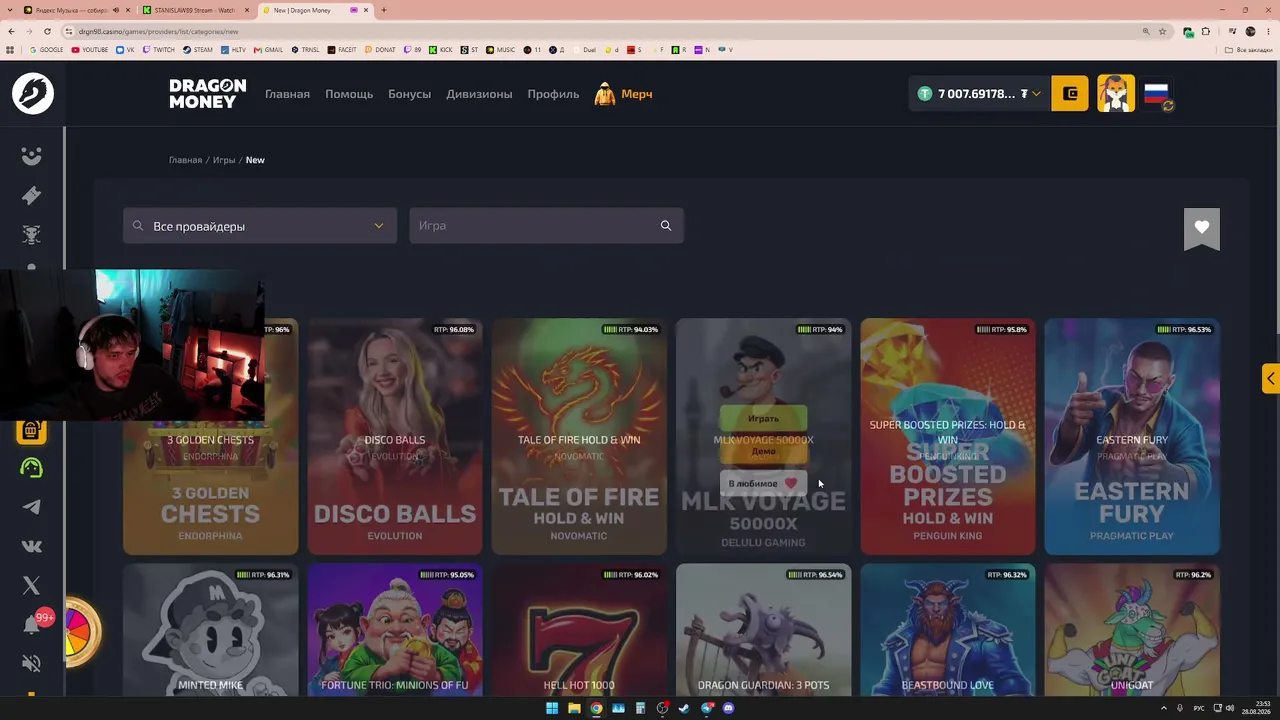The width and height of the screenshot is (1280, 720).
Task: Open the Eastern Fury game card
Action: coord(1132,437)
